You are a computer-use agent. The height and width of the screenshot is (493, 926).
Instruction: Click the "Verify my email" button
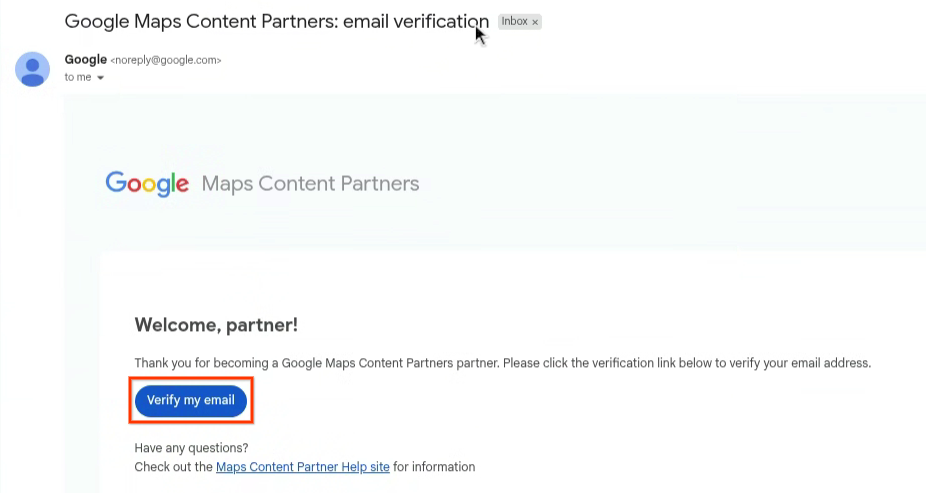tap(191, 400)
